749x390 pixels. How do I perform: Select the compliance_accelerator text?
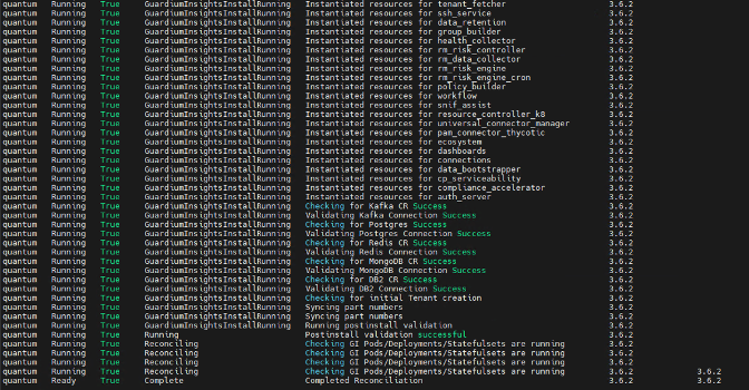click(x=491, y=188)
